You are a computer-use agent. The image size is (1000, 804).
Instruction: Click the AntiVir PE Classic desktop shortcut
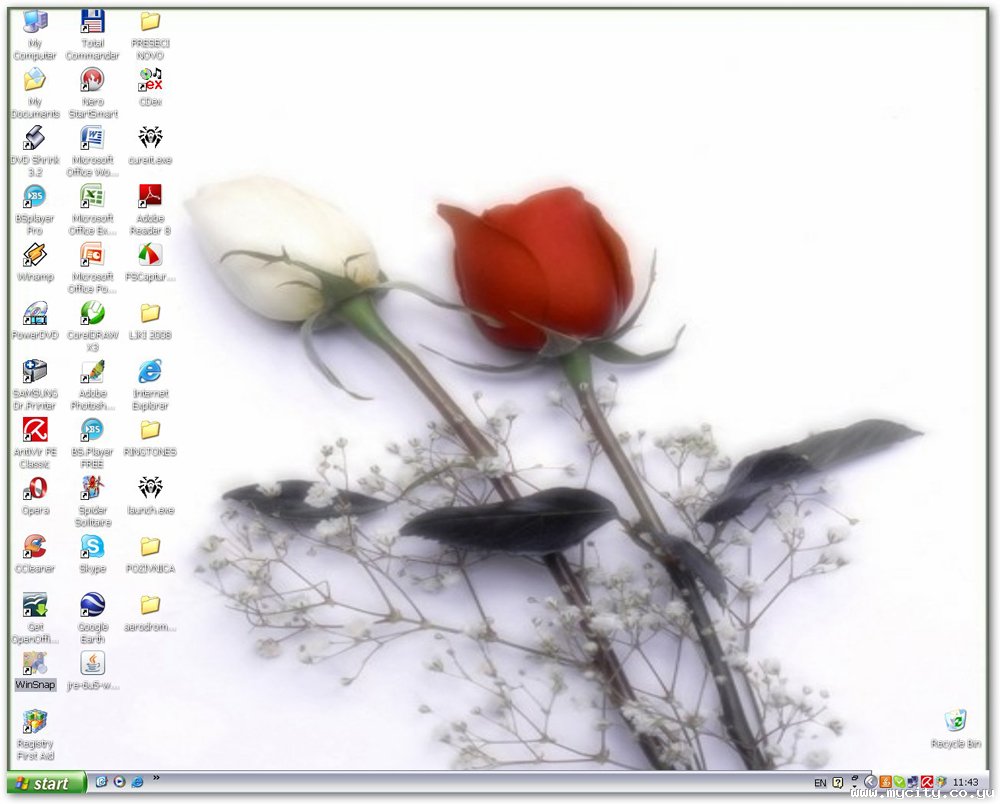click(35, 444)
